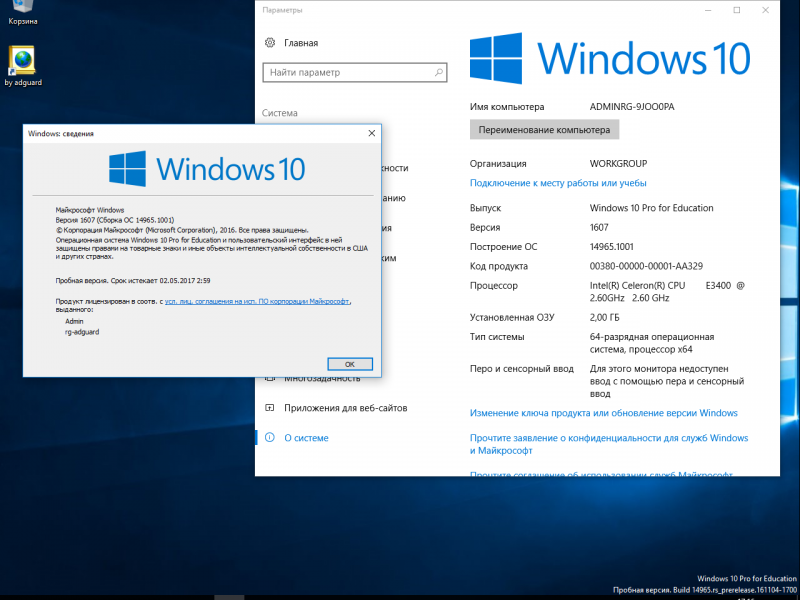Click the 'Перо и сенсорный ввод' label
Screen dimensions: 800x600
522,368
